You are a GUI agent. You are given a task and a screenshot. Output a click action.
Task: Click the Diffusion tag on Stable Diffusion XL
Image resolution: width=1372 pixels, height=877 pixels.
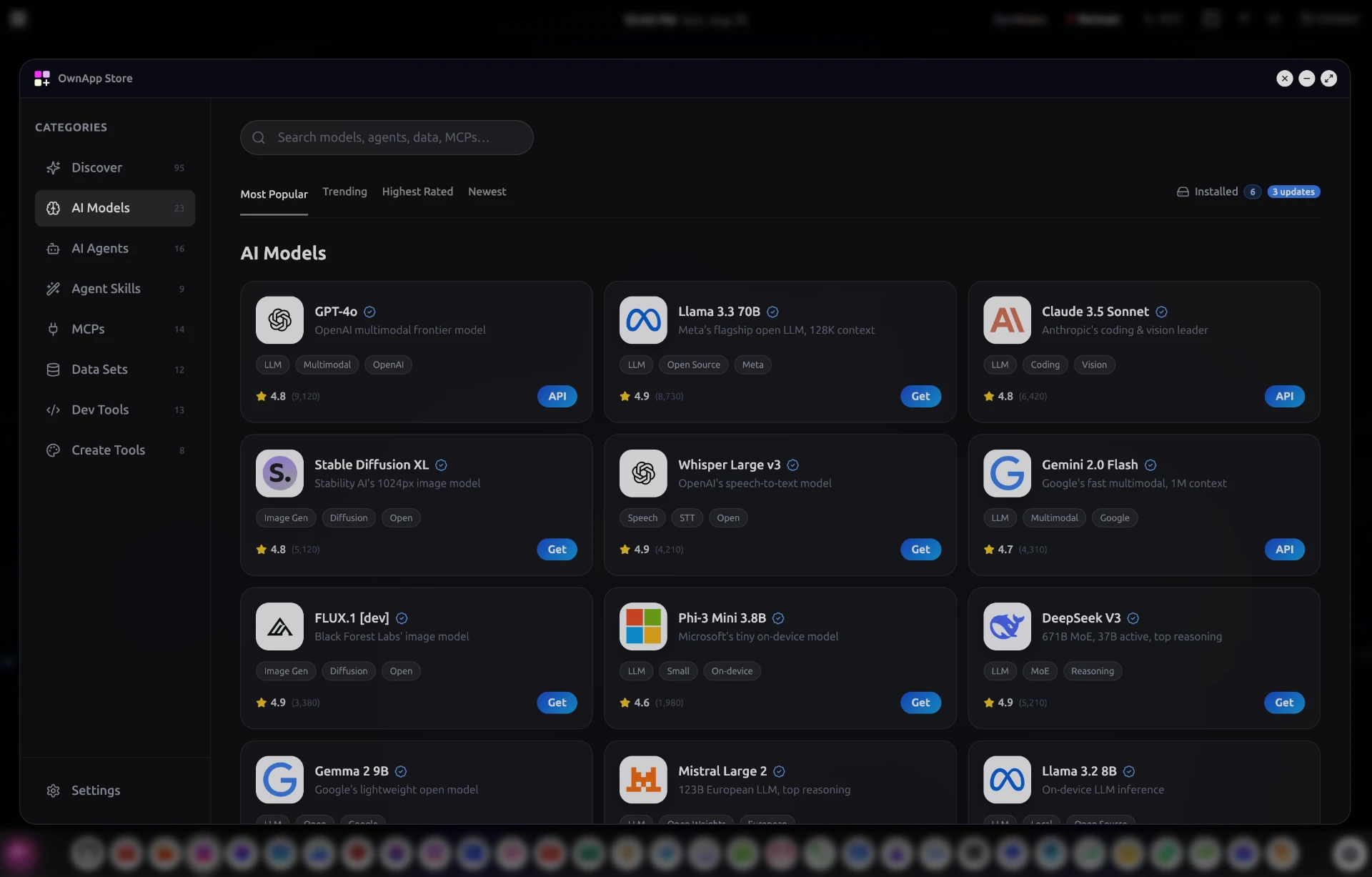pos(349,517)
